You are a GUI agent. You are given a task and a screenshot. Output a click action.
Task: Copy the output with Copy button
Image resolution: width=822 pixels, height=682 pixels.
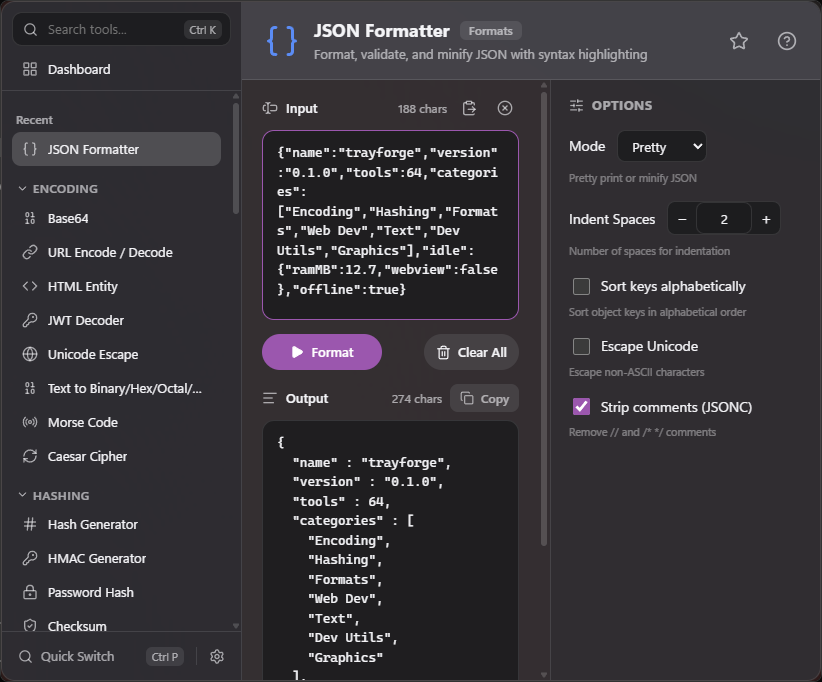coord(484,398)
